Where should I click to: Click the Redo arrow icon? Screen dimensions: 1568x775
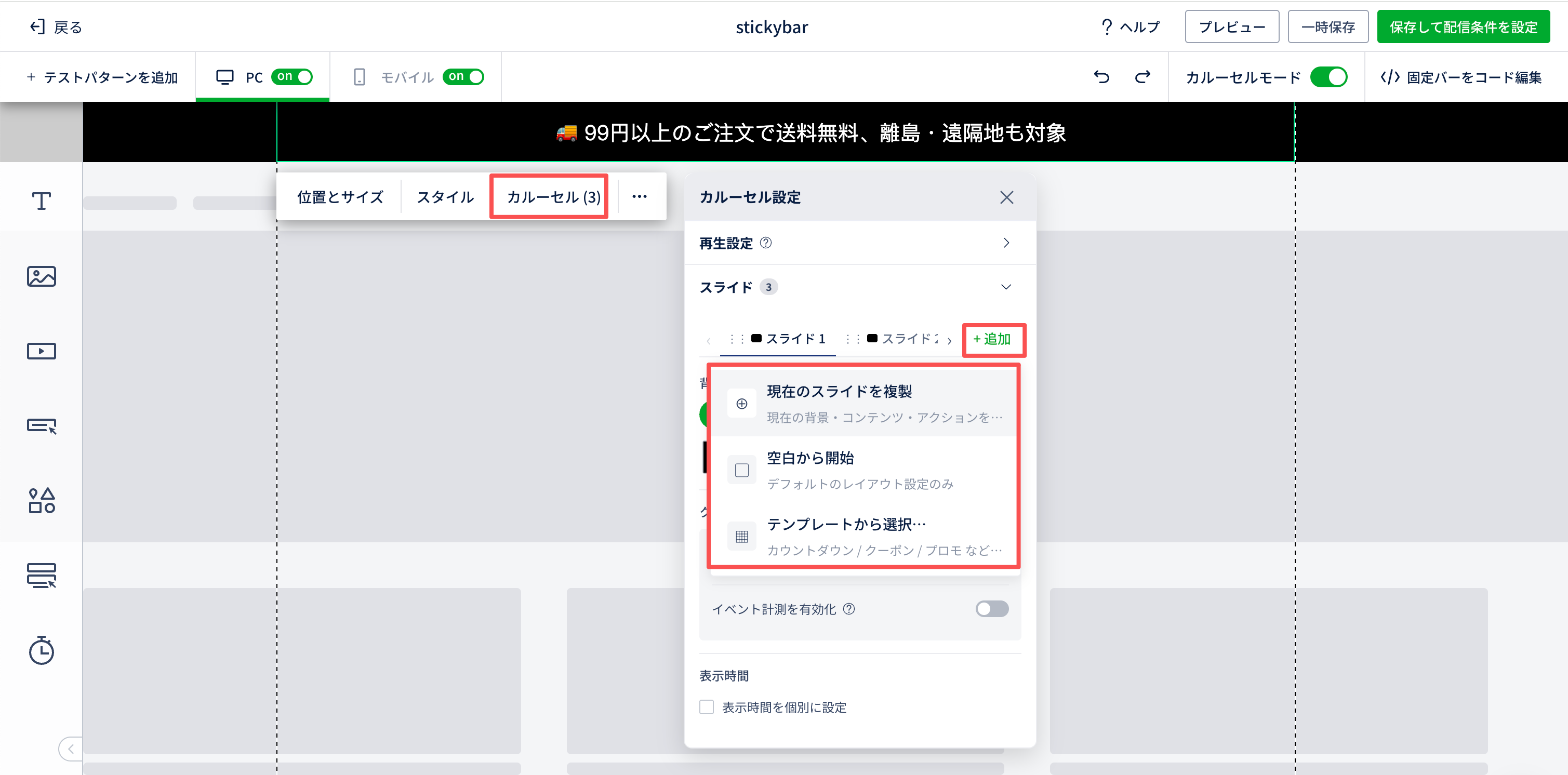pos(1142,77)
